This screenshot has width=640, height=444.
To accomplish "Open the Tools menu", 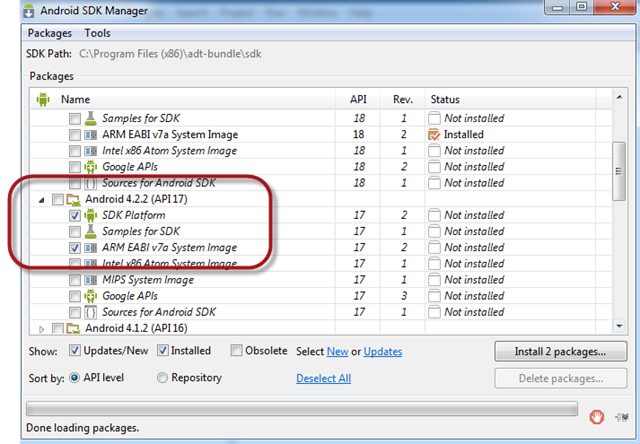I will coord(97,33).
